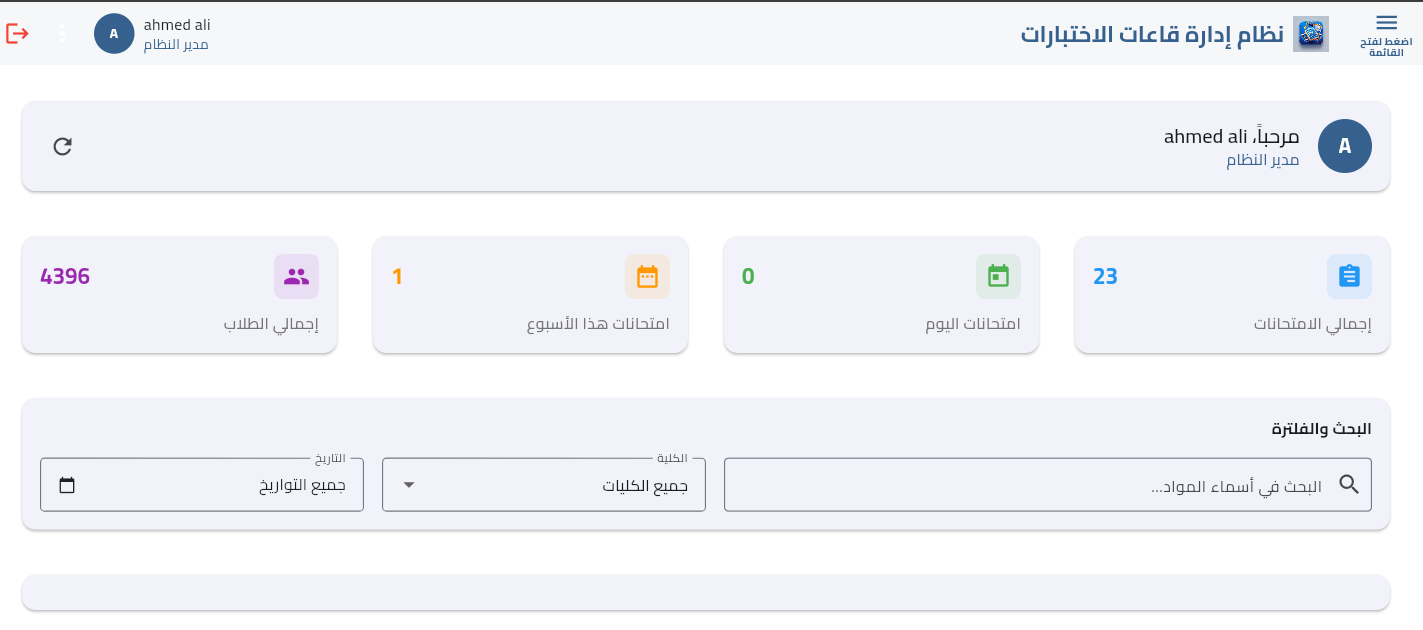Click the ahmed ali avatar in top bar
The height and width of the screenshot is (630, 1423).
[x=114, y=33]
